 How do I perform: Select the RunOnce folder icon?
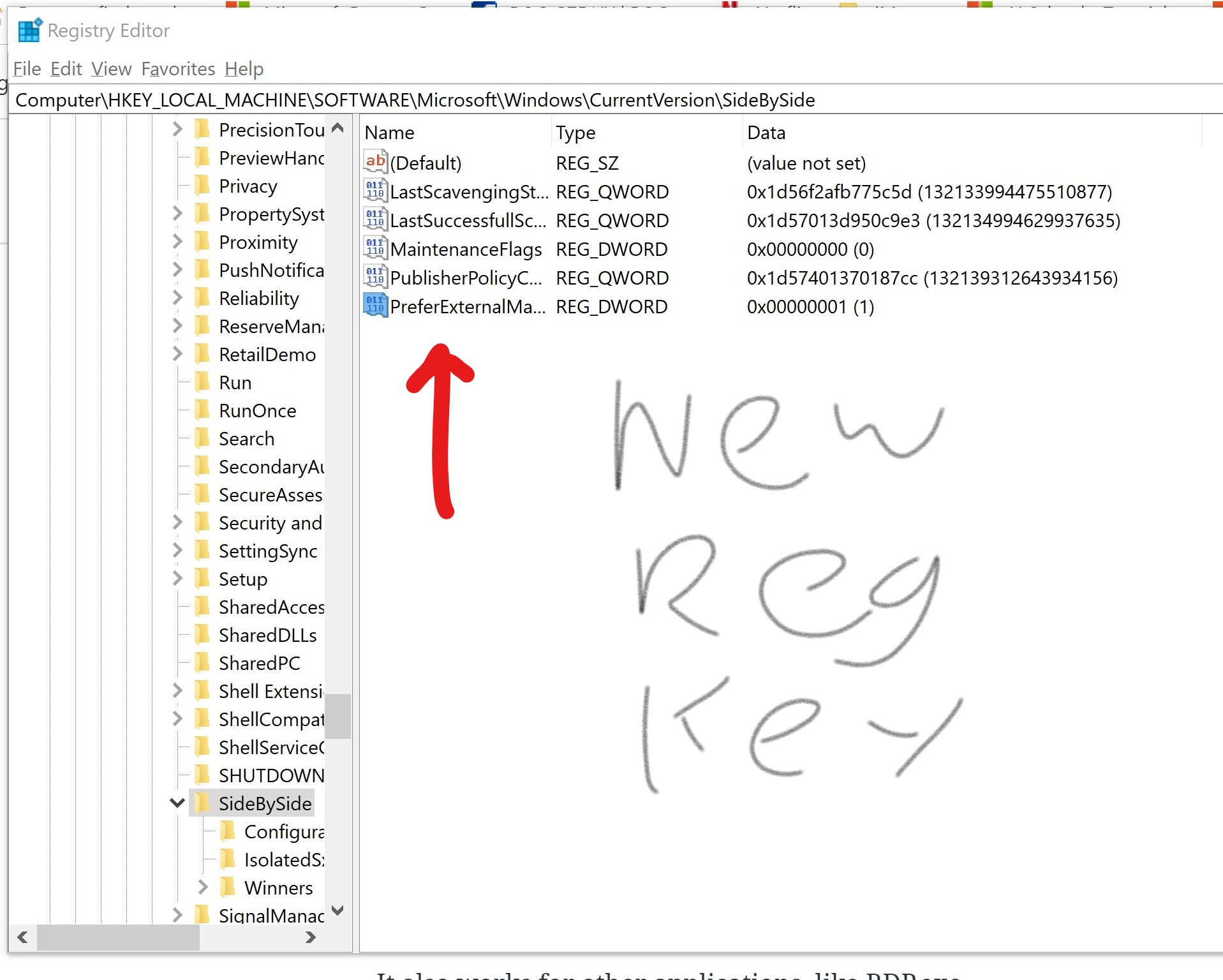click(x=202, y=410)
